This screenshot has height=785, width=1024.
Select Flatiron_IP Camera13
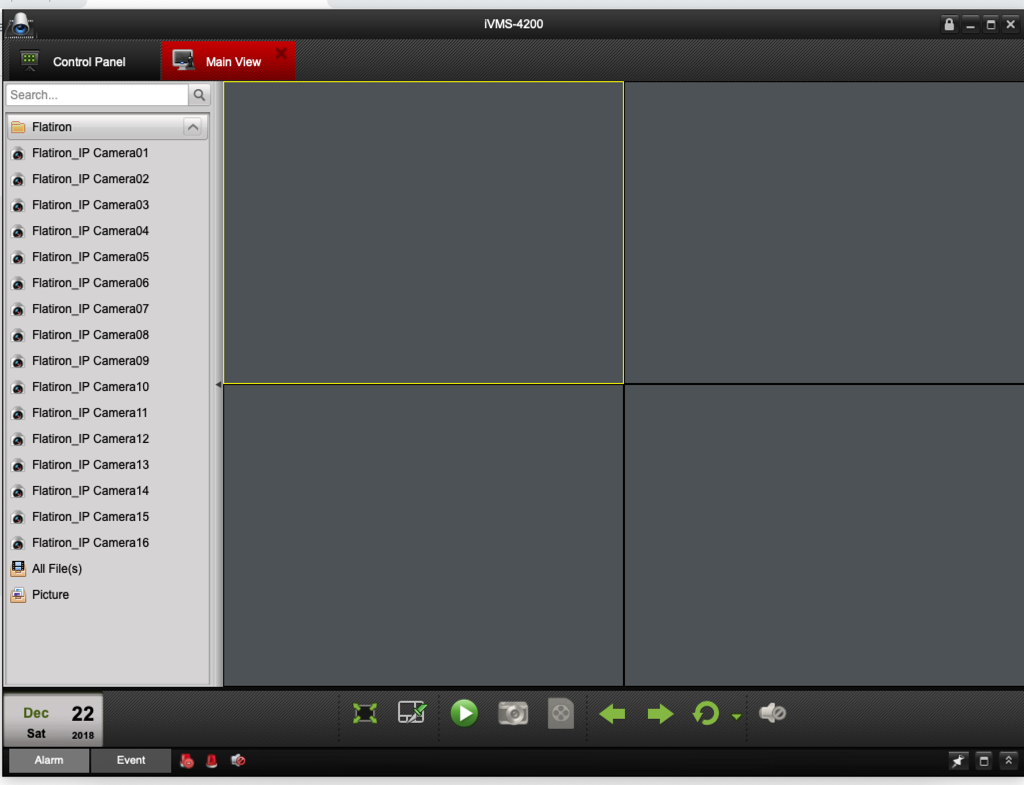coord(107,465)
